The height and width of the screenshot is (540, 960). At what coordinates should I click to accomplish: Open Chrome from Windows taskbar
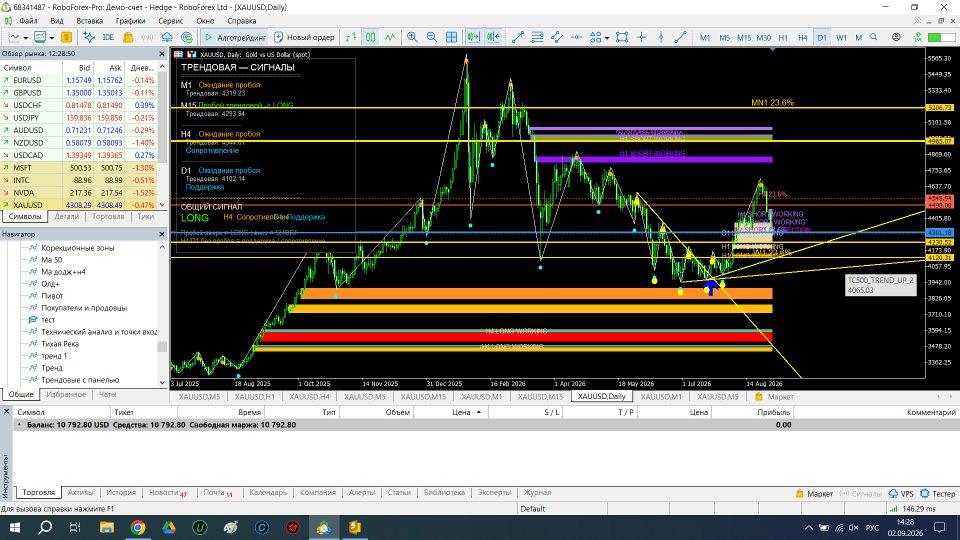click(138, 527)
